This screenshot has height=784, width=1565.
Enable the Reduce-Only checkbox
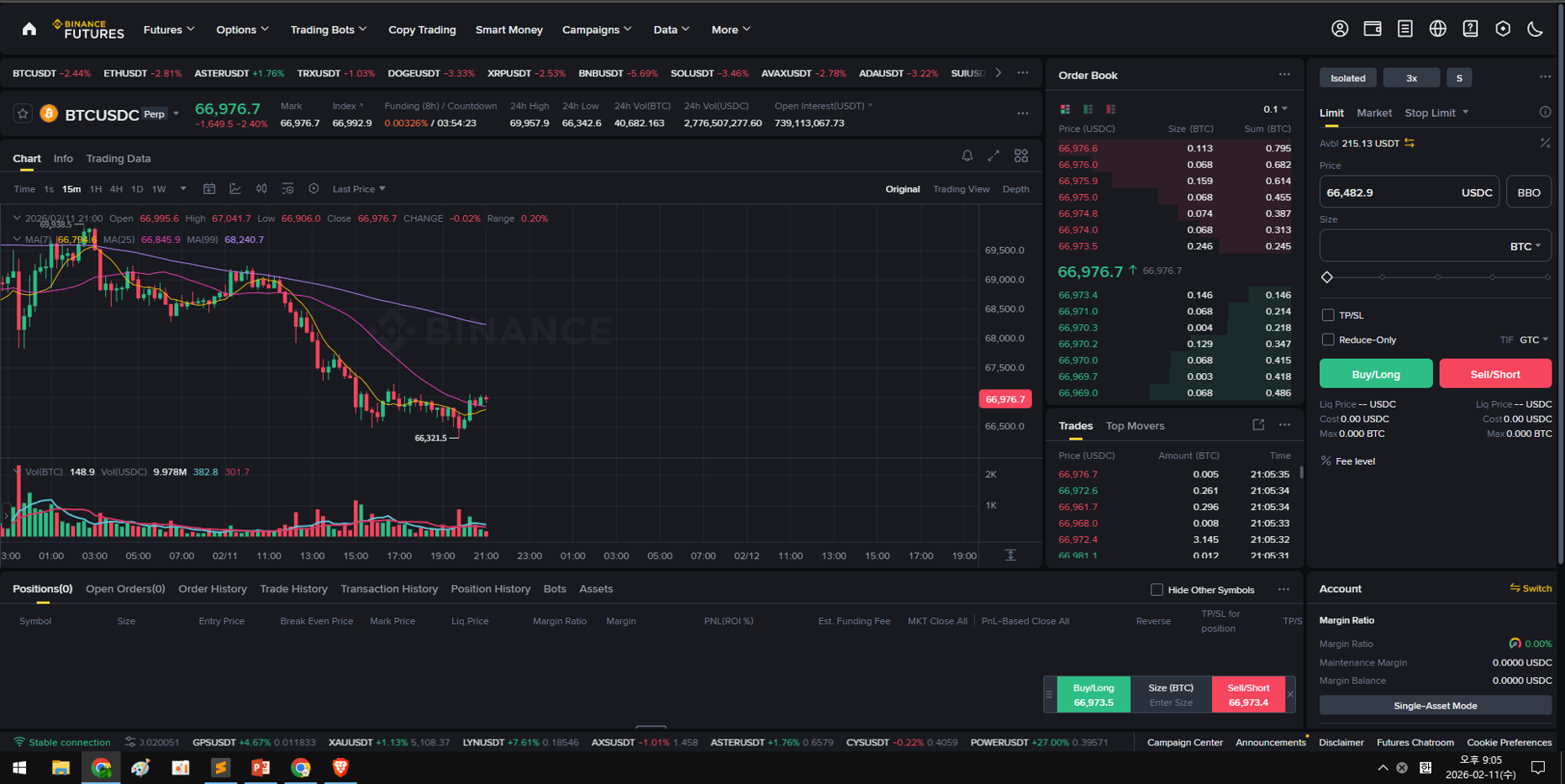tap(1328, 339)
